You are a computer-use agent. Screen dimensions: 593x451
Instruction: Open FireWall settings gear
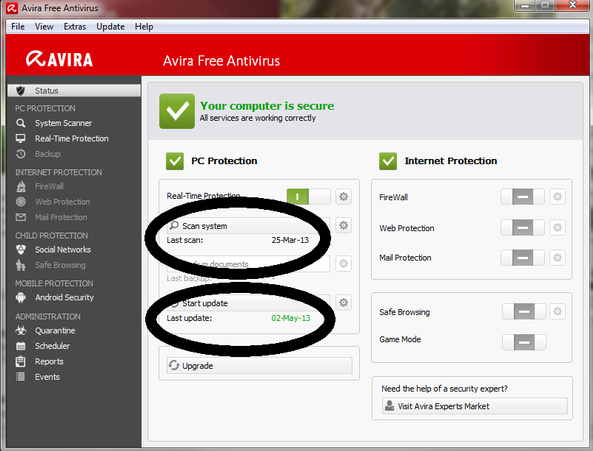(557, 197)
